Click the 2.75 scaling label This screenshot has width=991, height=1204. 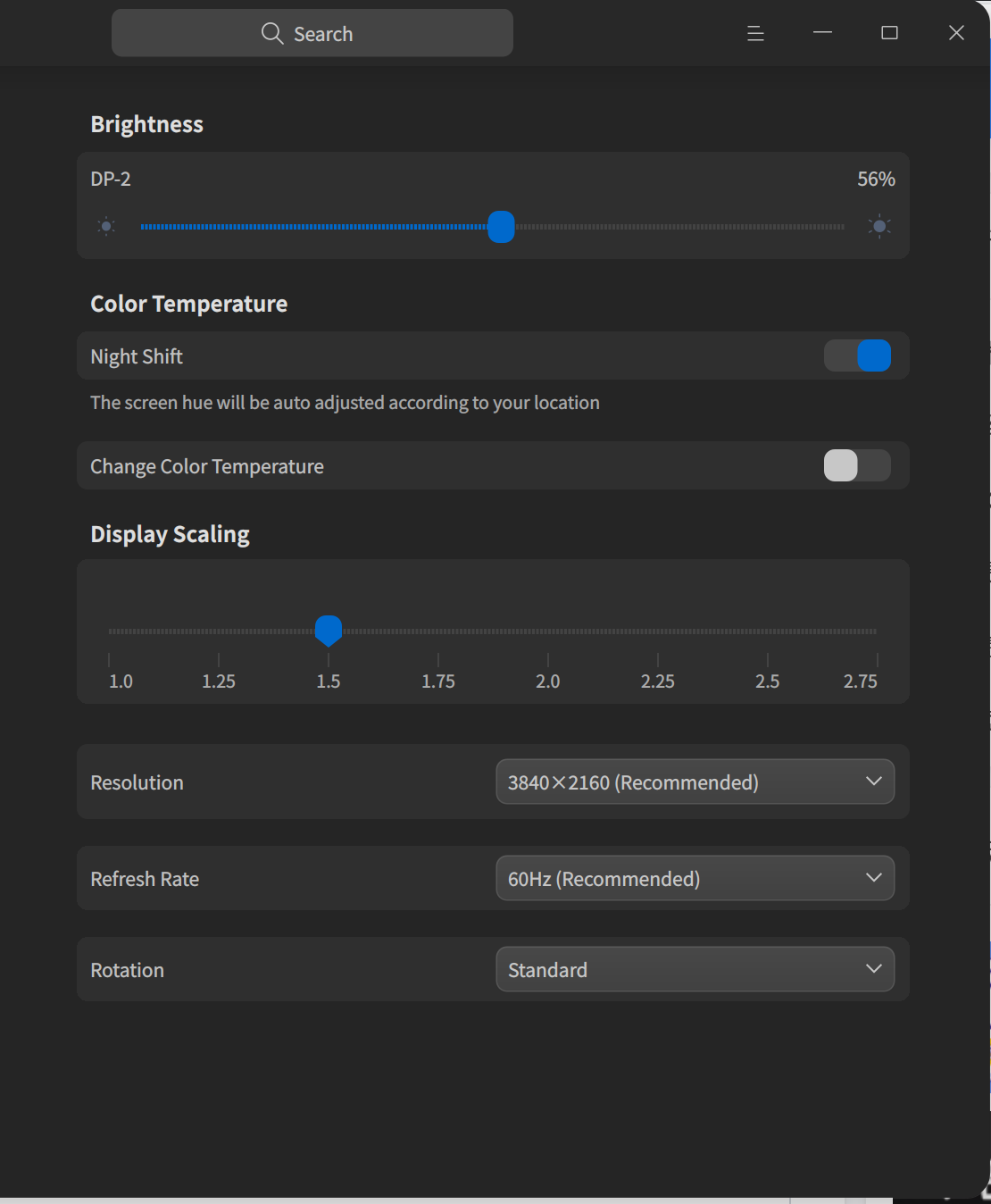tap(861, 681)
